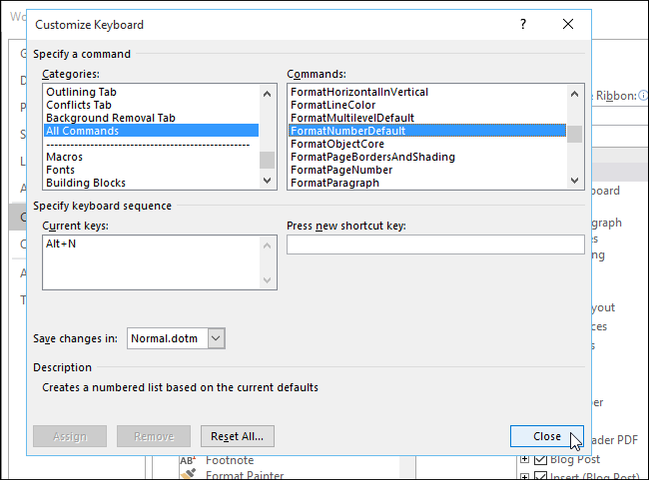Choose FormatParagraph command
The height and width of the screenshot is (480, 649).
tap(427, 182)
